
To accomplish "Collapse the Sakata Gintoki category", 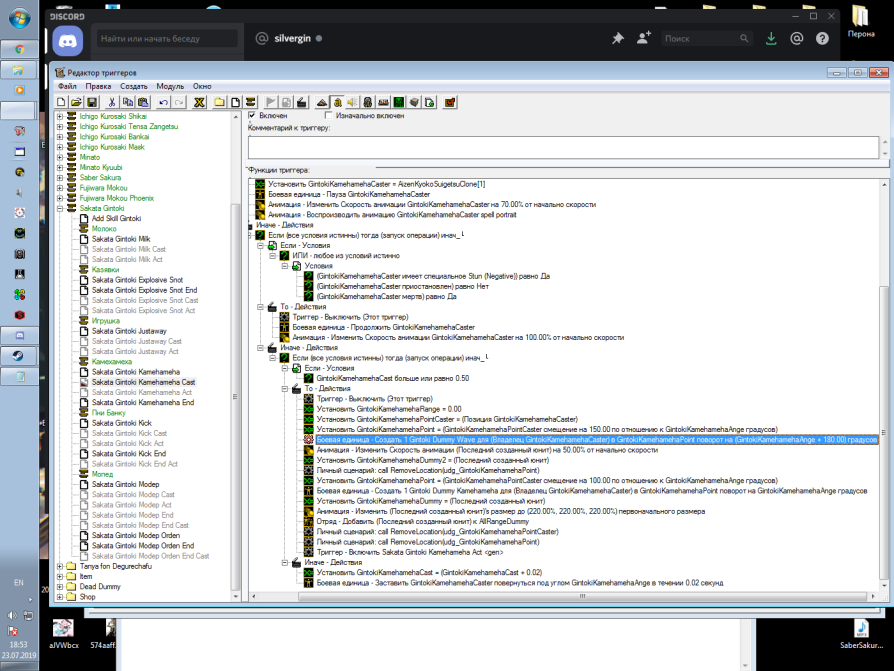I will (60, 208).
